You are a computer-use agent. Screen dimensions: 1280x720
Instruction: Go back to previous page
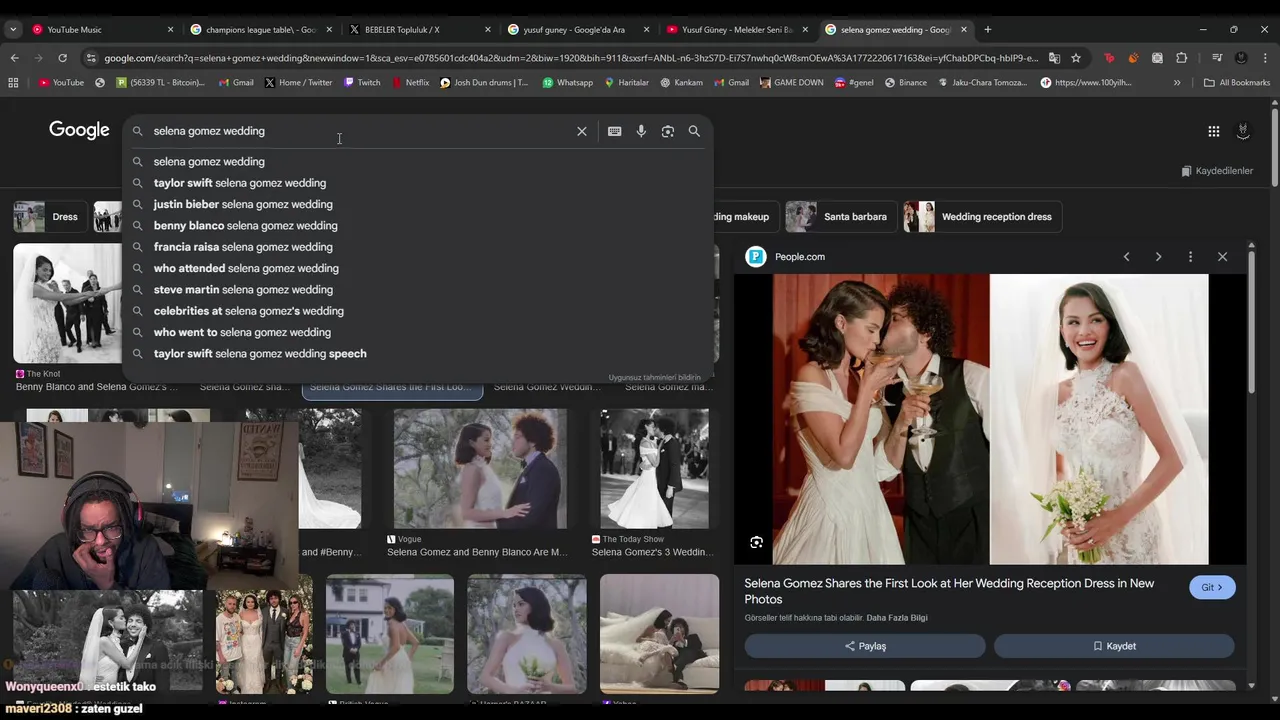[14, 58]
